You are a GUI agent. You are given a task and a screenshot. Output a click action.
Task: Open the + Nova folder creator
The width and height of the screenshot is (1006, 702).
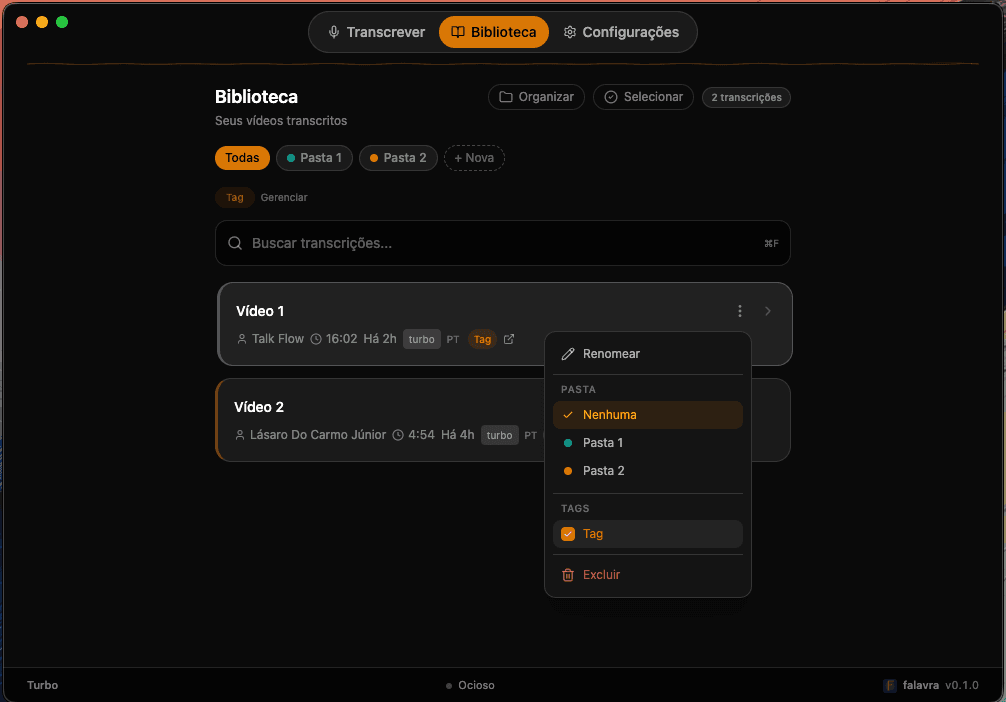click(474, 158)
